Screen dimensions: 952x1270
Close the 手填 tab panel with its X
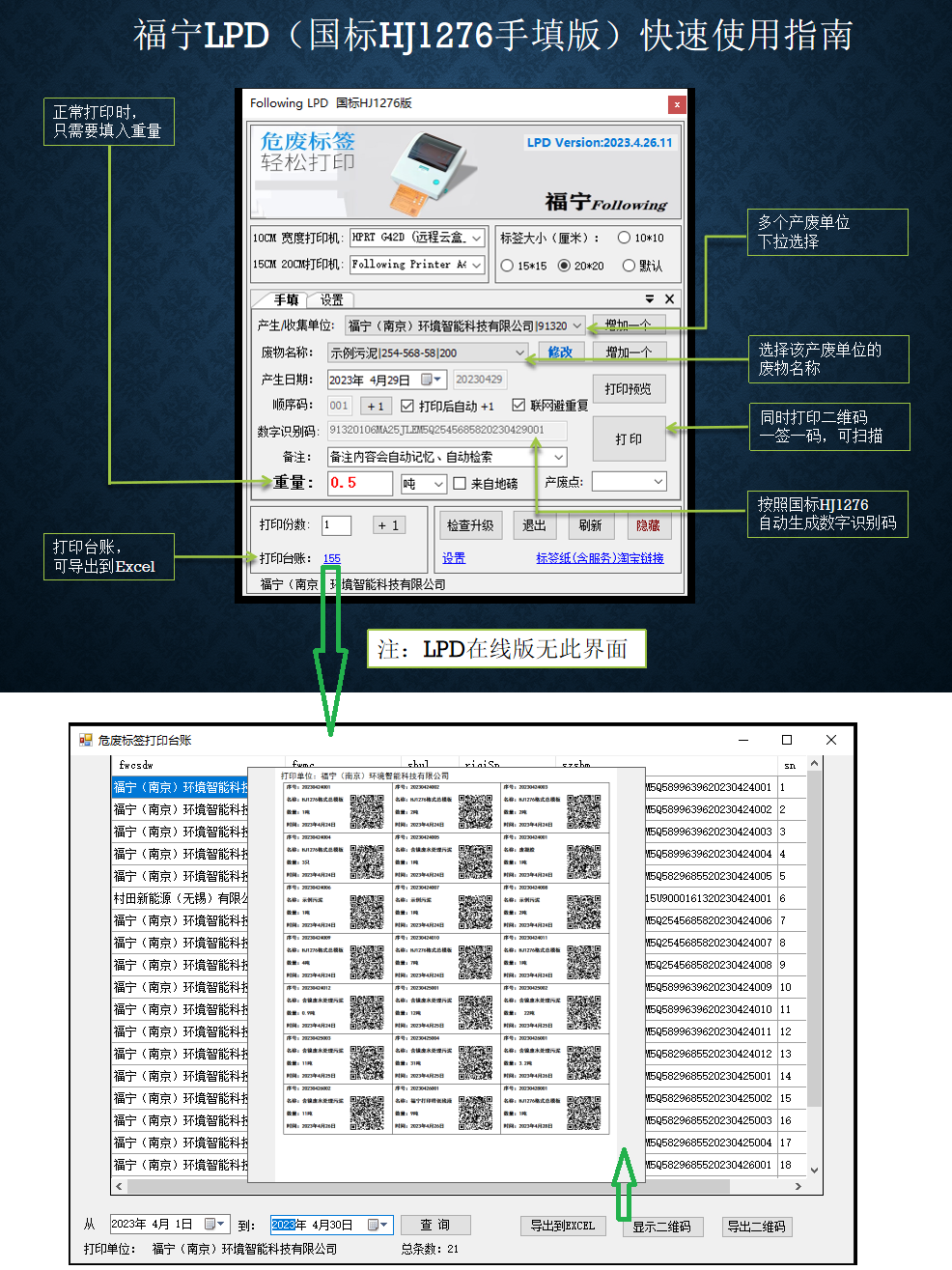point(669,299)
